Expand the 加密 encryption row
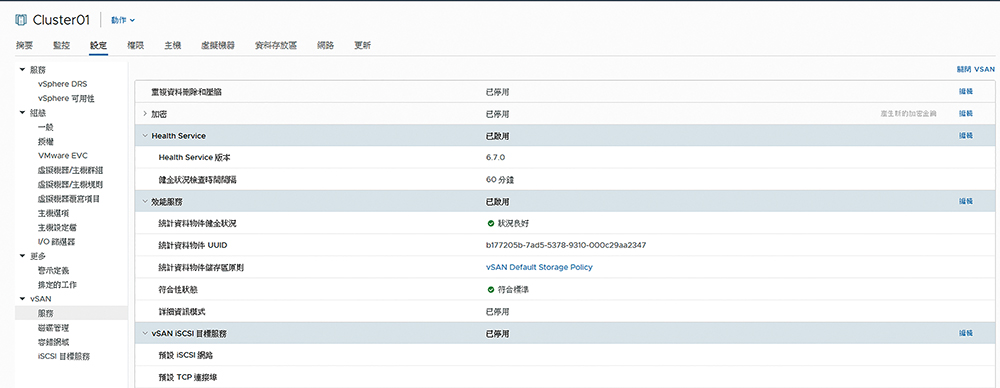 [145, 114]
